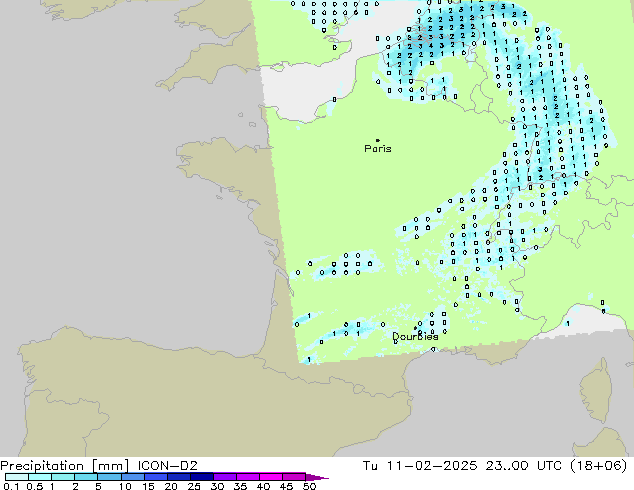The height and width of the screenshot is (490, 634).
Task: Select the black dot marking Paris
Action: pos(378,140)
